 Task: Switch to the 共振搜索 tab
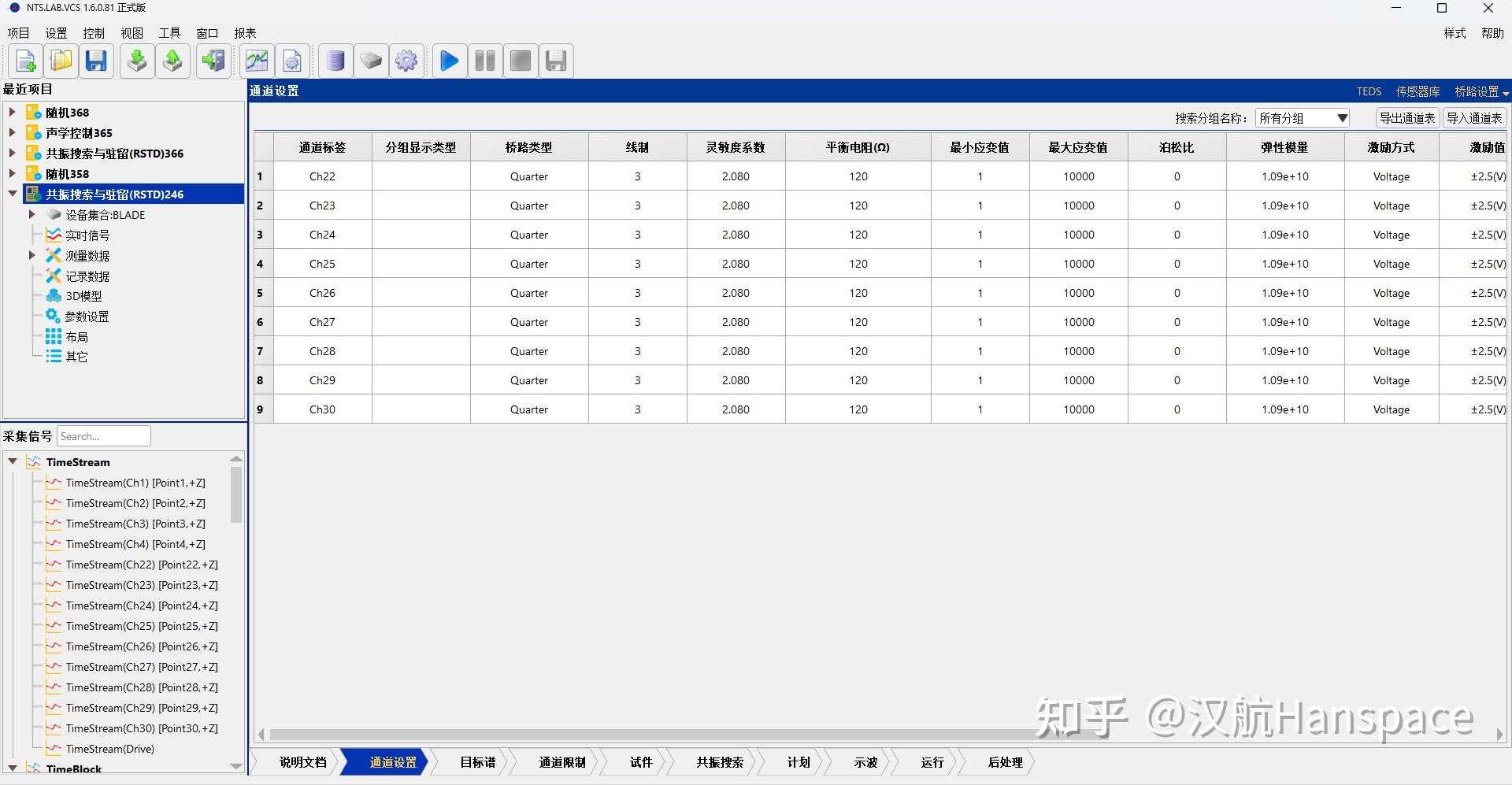717,762
